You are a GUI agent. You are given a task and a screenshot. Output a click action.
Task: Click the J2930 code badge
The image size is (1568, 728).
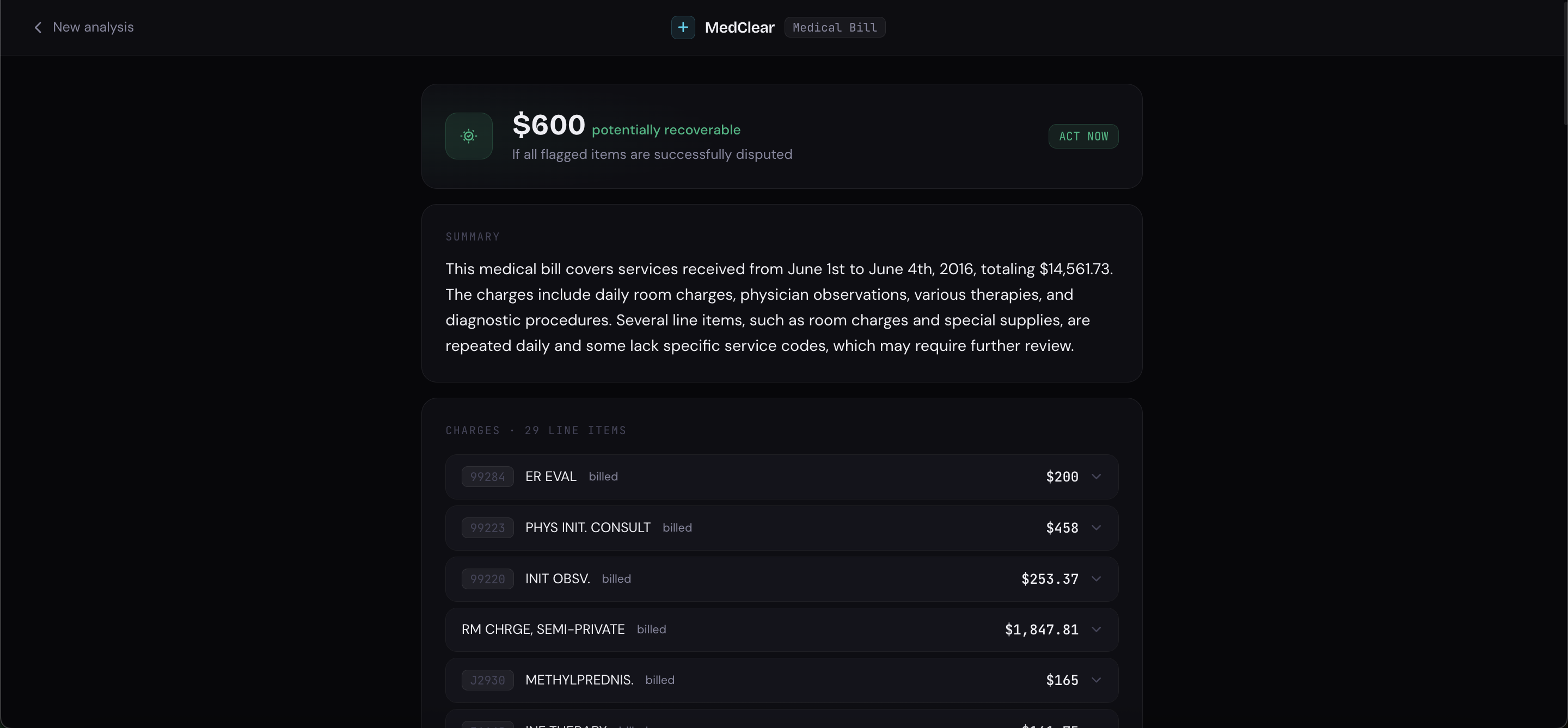487,680
